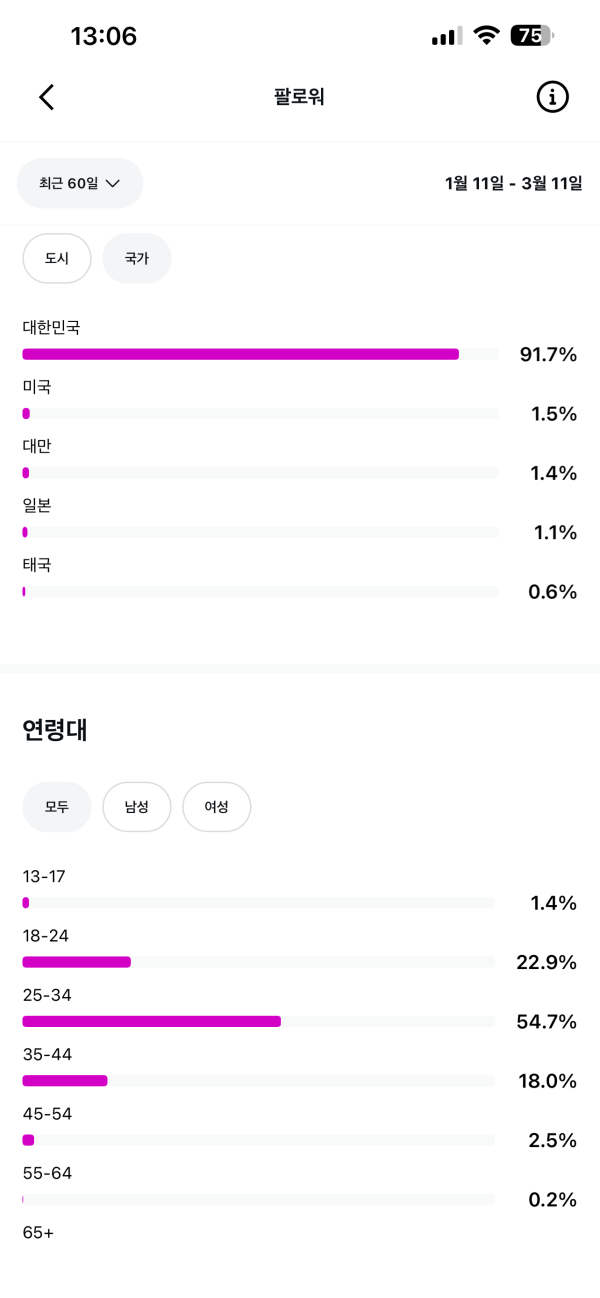Image resolution: width=600 pixels, height=1298 pixels.
Task: Open the info circle icon
Action: tap(552, 97)
